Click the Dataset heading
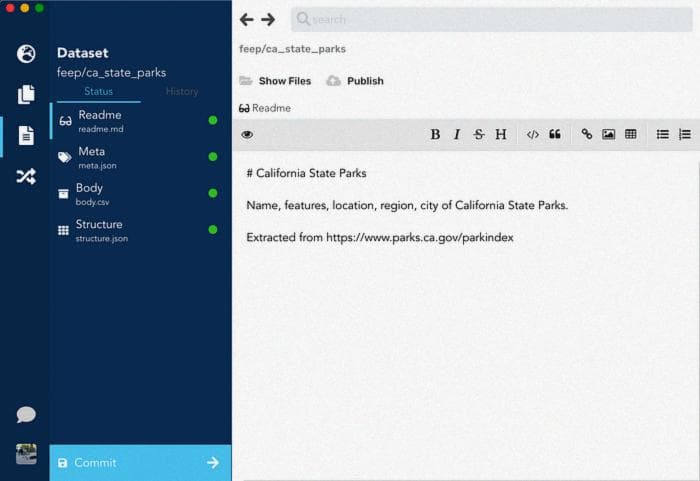The image size is (700, 481). pos(83,53)
